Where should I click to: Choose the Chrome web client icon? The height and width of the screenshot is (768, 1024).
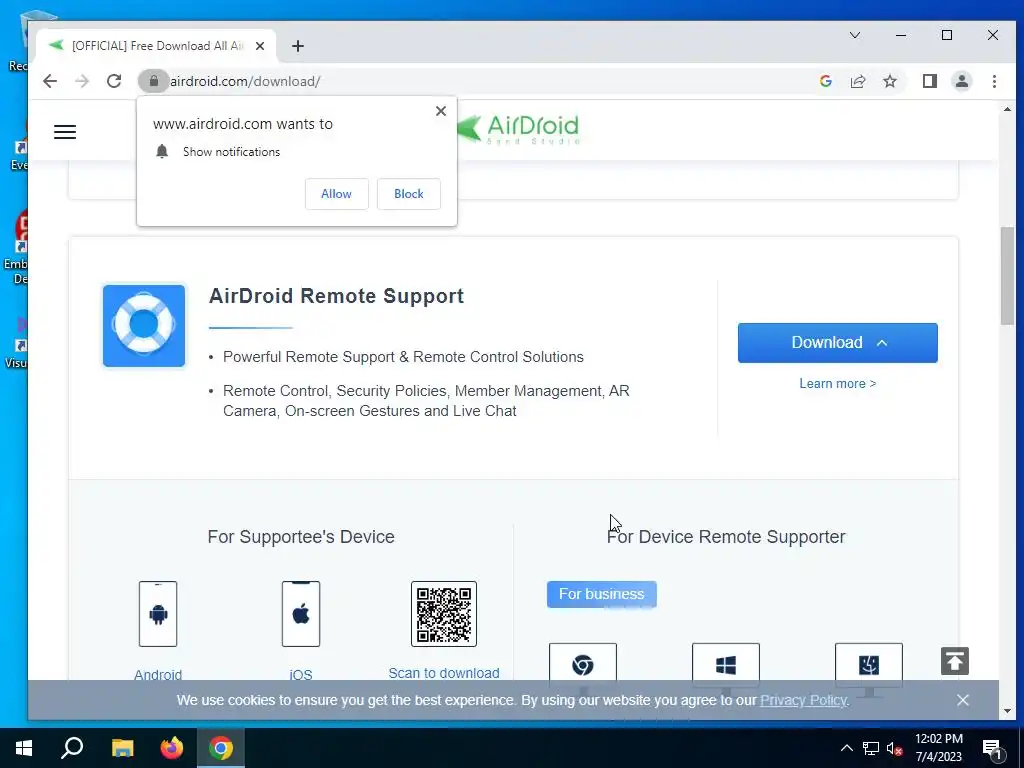(583, 665)
